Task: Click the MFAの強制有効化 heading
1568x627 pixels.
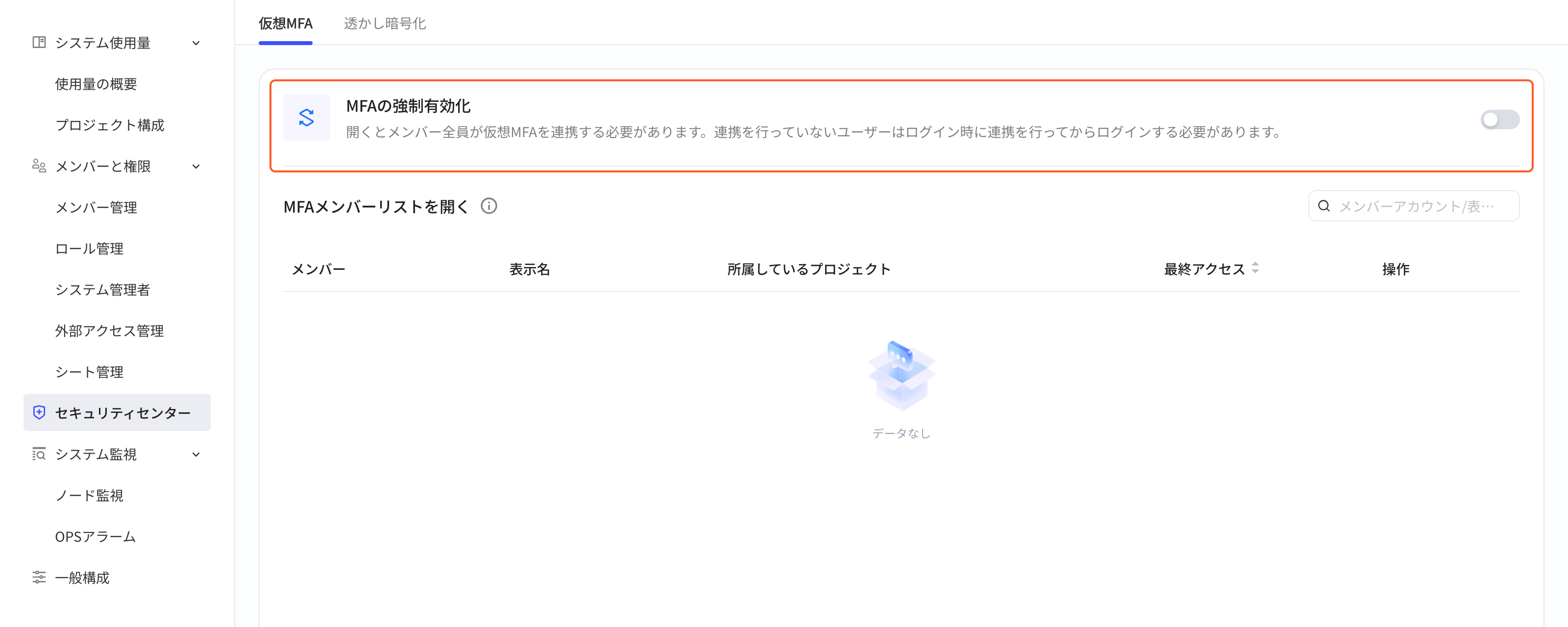Action: tap(409, 106)
